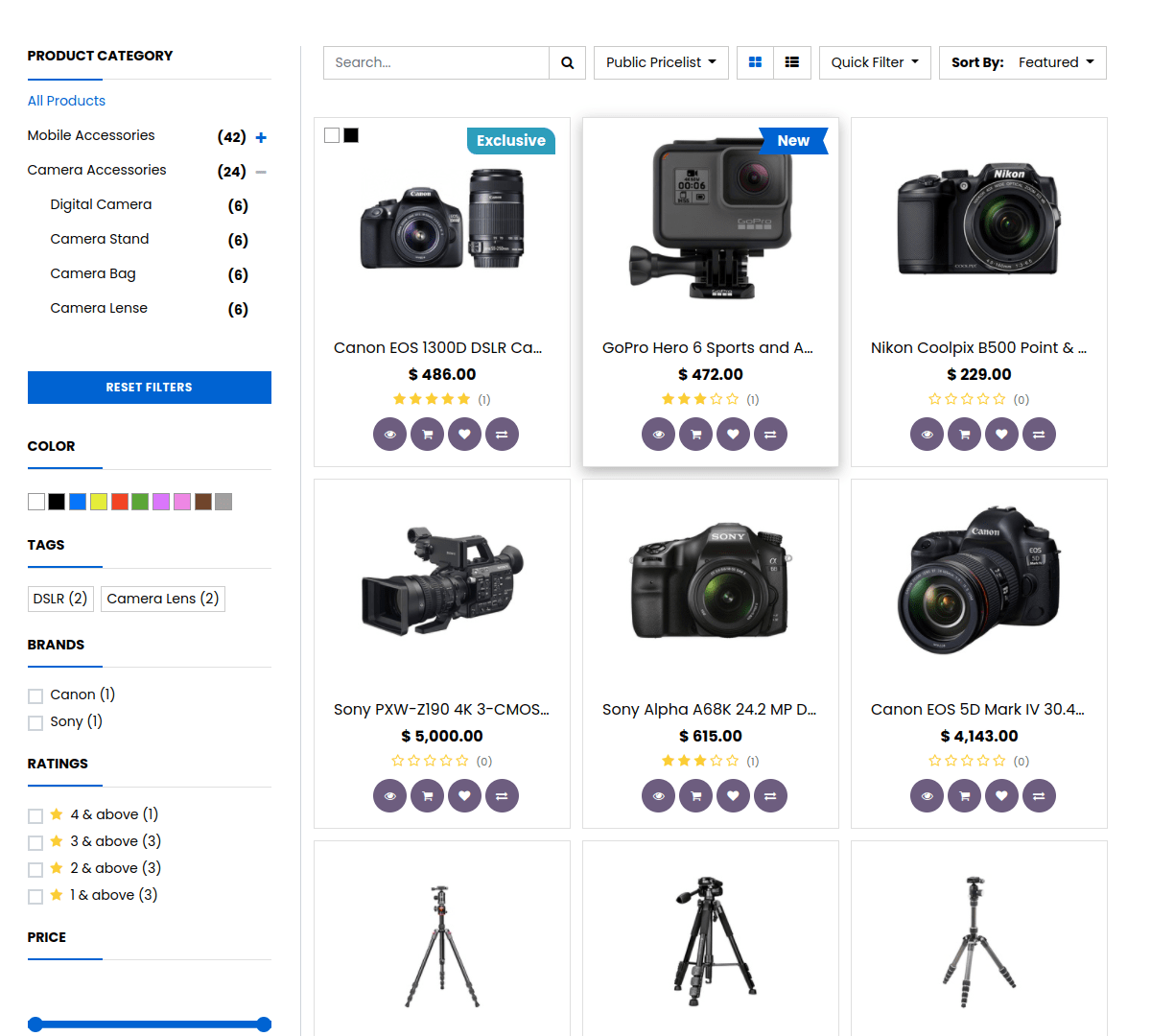The image size is (1151, 1036).
Task: Click the Reset Filters button
Action: (150, 388)
